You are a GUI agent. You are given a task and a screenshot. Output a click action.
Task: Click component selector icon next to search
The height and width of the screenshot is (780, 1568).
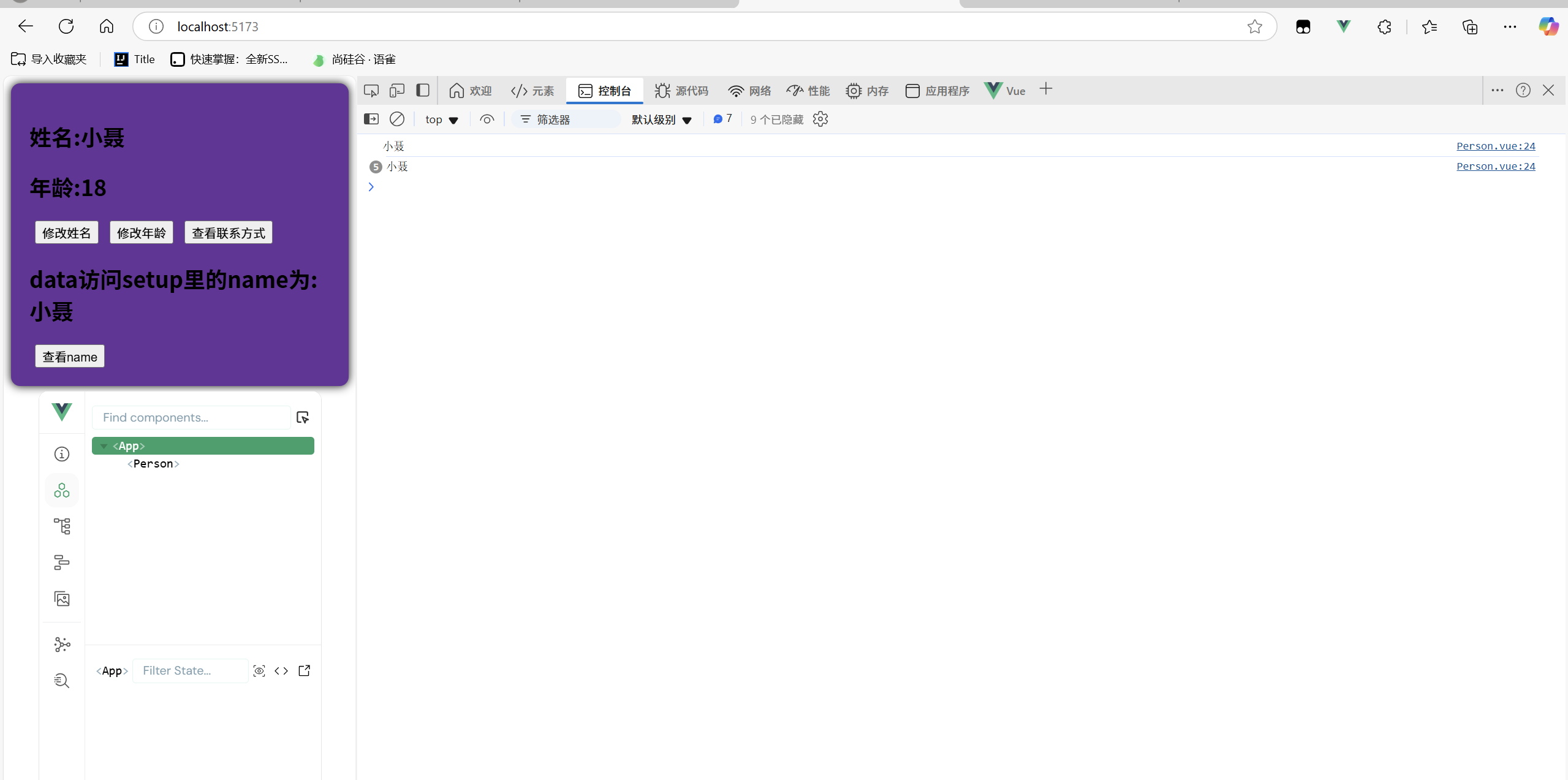pos(303,417)
